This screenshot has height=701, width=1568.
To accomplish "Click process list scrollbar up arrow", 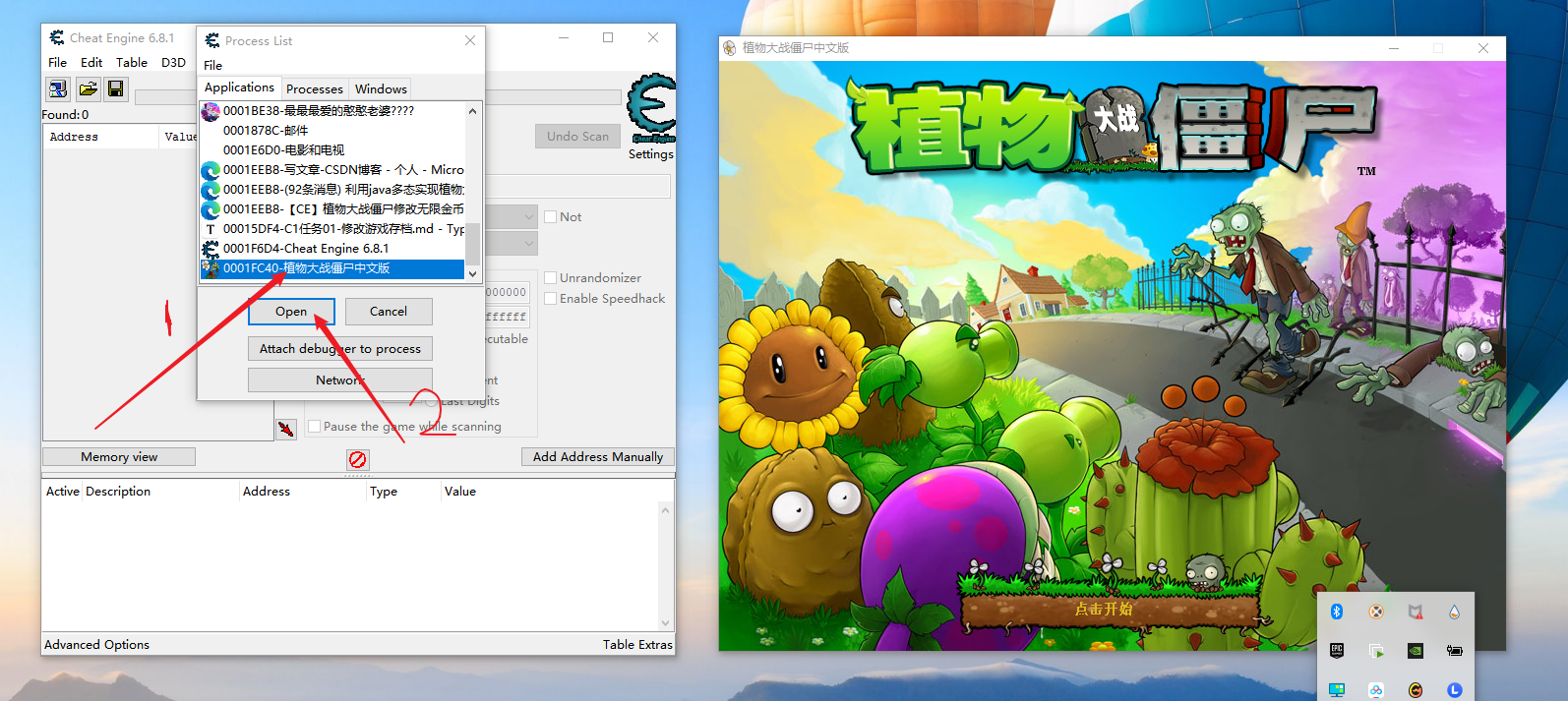I will click(473, 110).
